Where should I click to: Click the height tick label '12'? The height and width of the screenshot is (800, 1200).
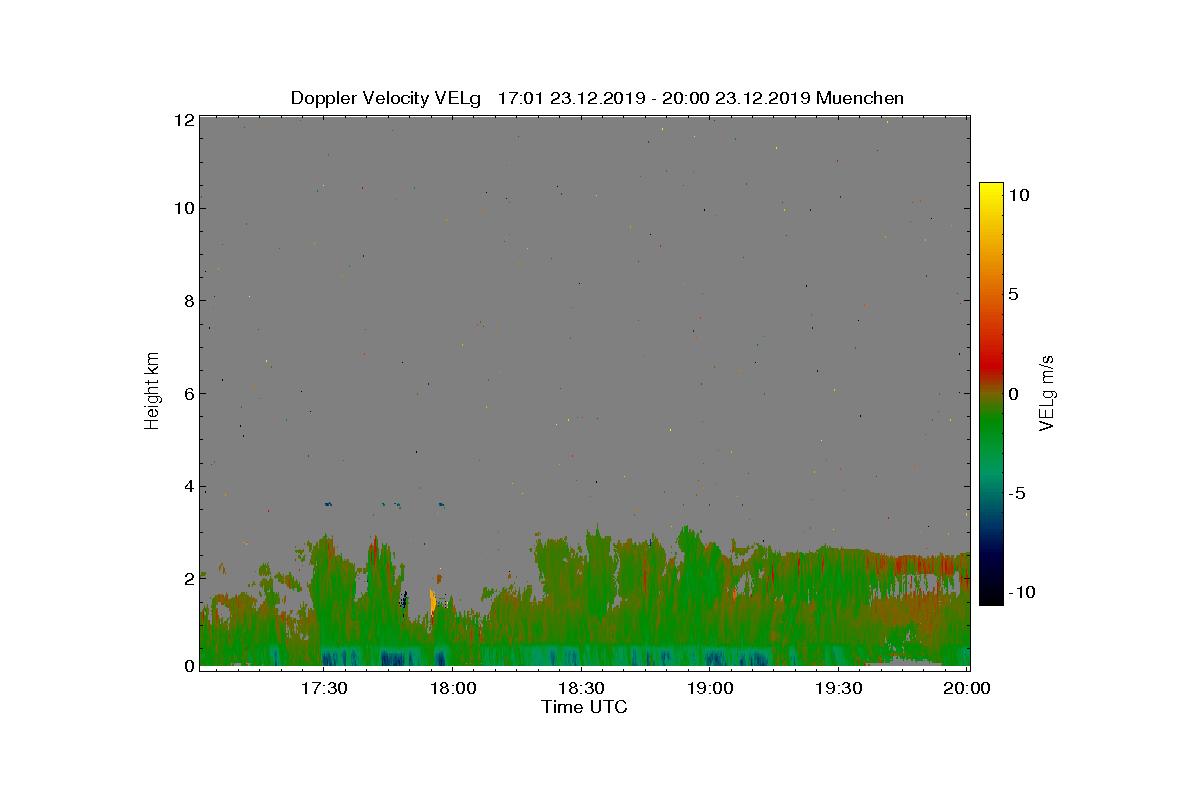pyautogui.click(x=183, y=120)
